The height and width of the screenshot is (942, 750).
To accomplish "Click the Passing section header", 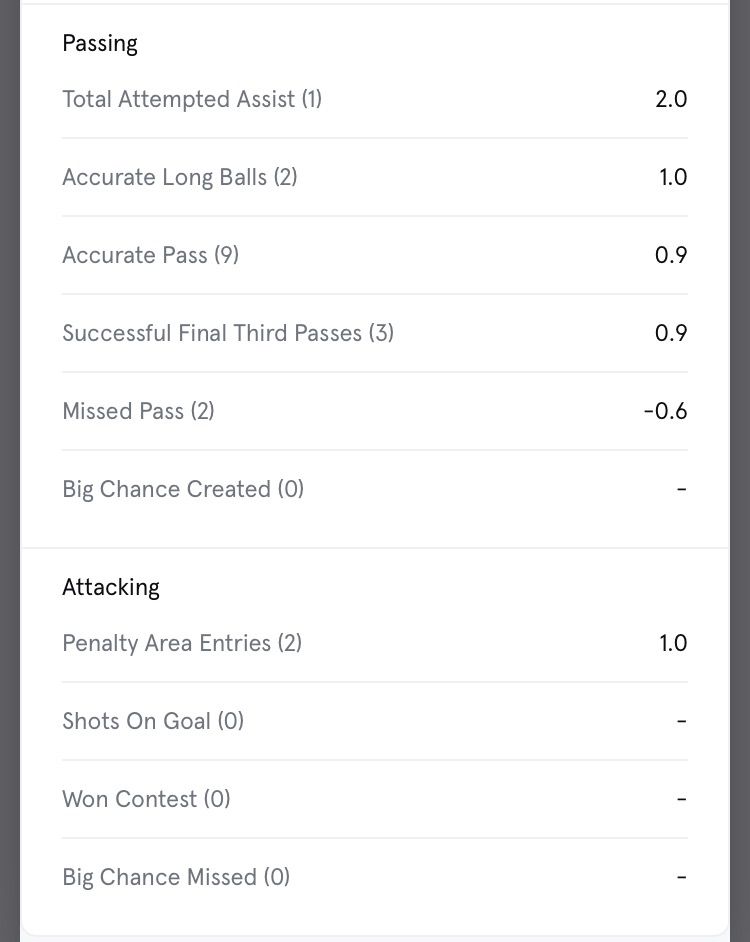I will (x=100, y=43).
